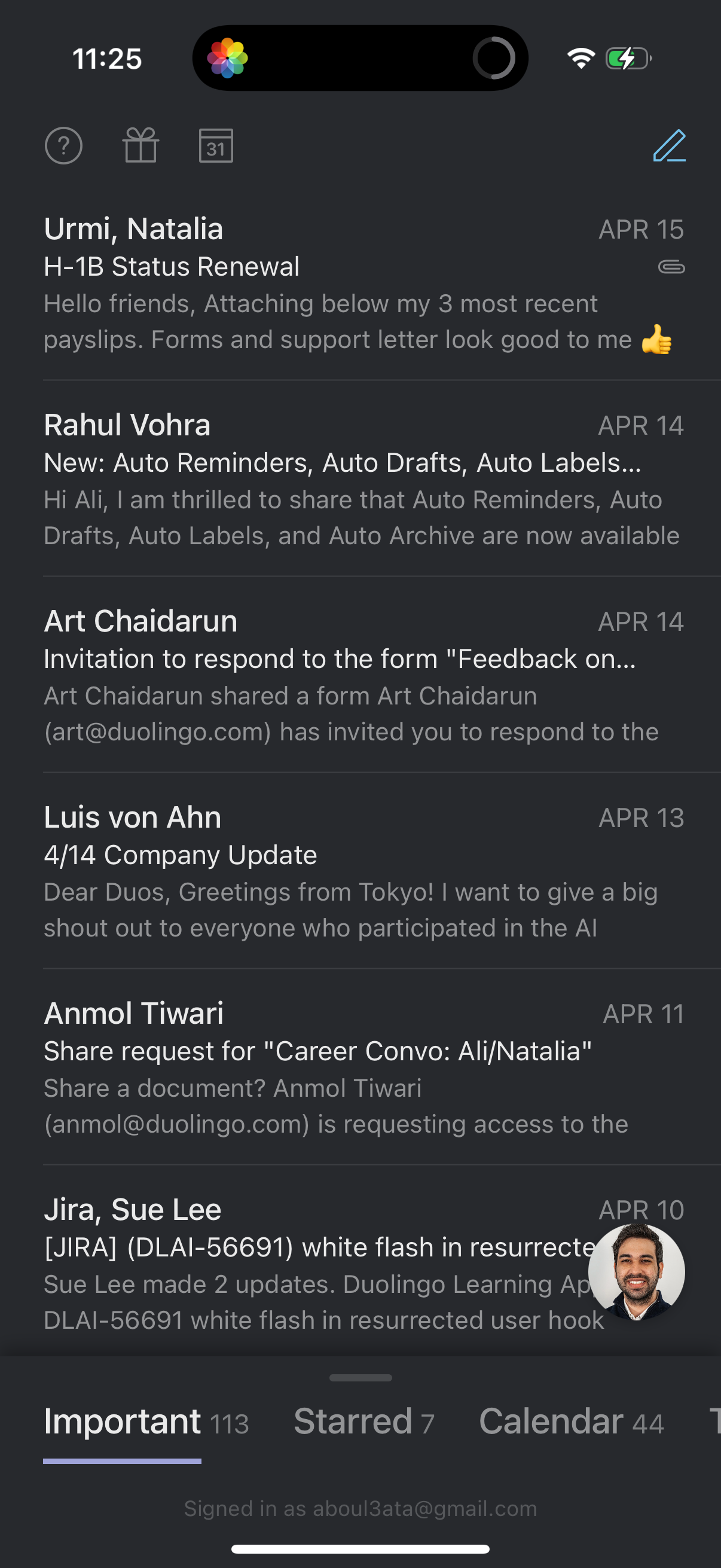Open Art Chaidarun's form invitation email
This screenshot has height=1568, width=721.
tap(341, 677)
